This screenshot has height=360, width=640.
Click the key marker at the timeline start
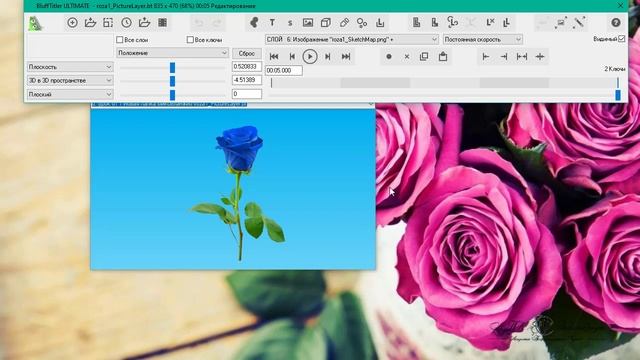pyautogui.click(x=271, y=83)
